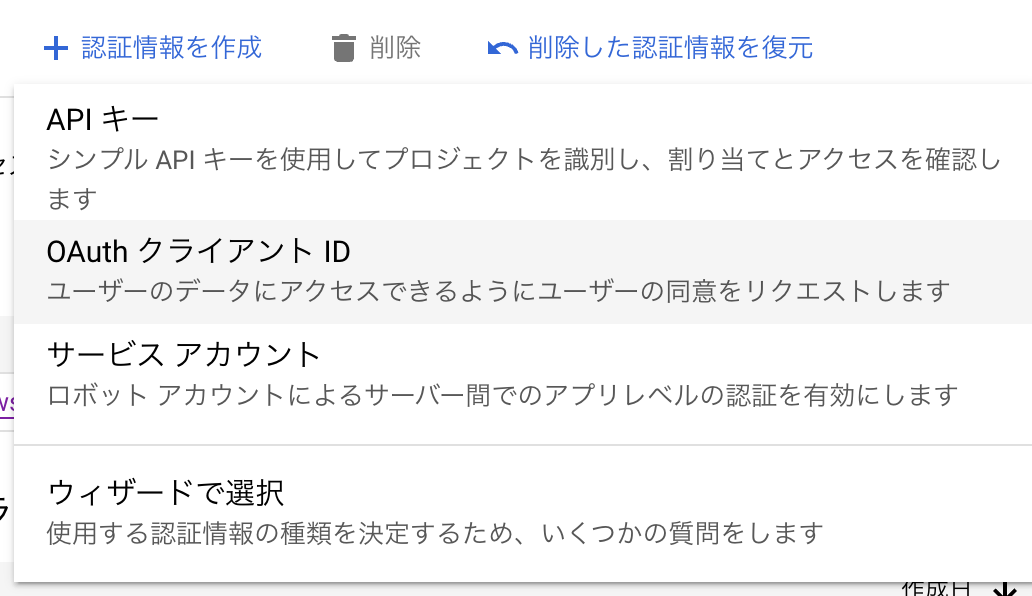The height and width of the screenshot is (596, 1032).
Task: Click the ます line under API キー description
Action: pos(70,199)
